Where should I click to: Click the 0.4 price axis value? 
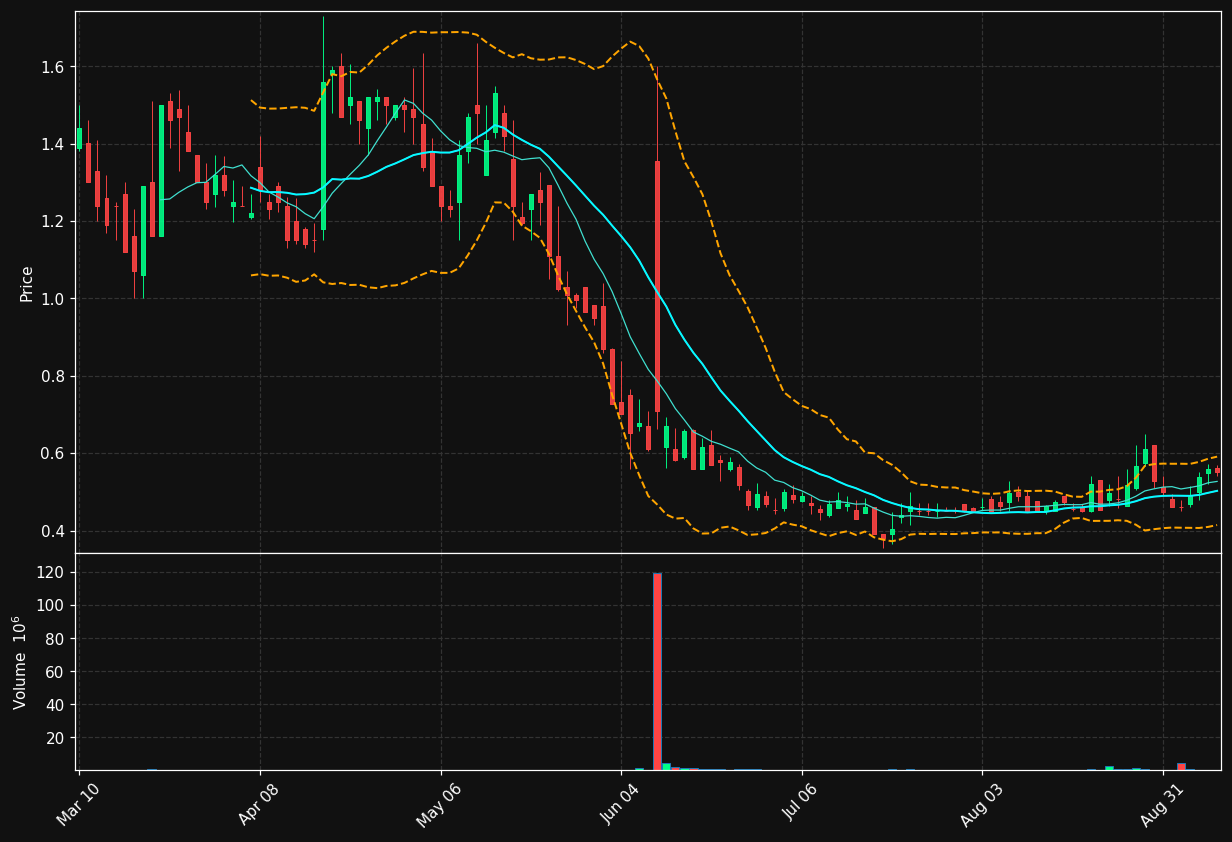pos(52,531)
